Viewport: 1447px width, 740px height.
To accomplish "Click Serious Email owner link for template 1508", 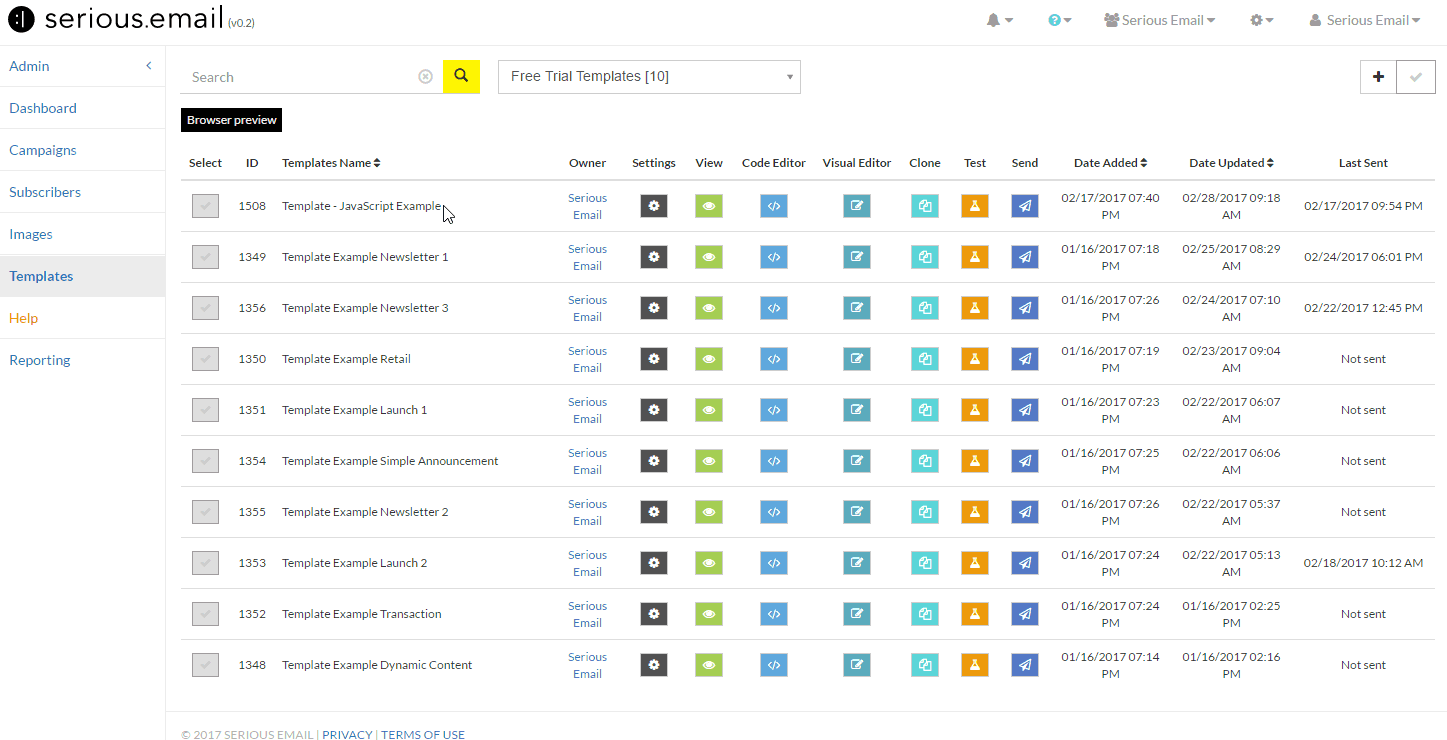I will point(587,206).
